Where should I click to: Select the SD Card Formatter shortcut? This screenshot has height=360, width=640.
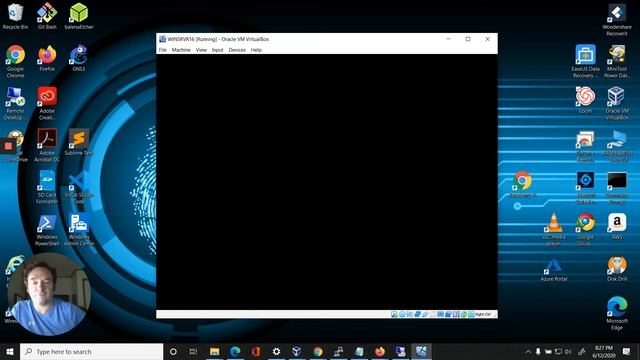click(47, 187)
